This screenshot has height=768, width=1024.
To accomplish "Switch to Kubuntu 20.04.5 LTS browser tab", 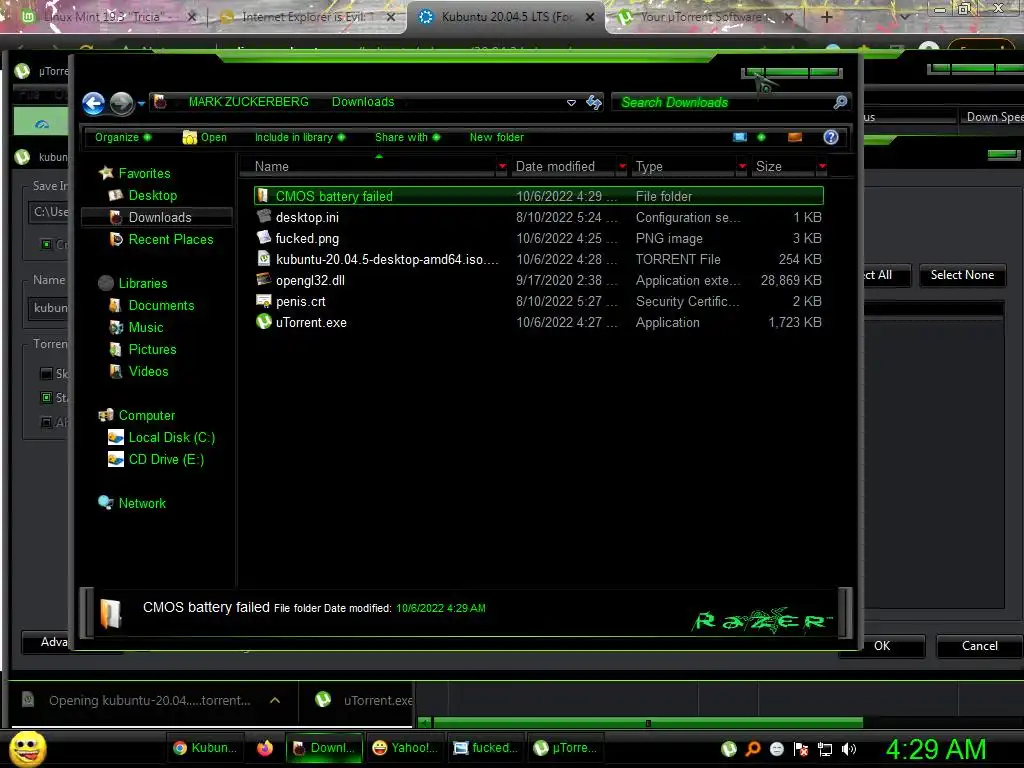I will tap(505, 17).
